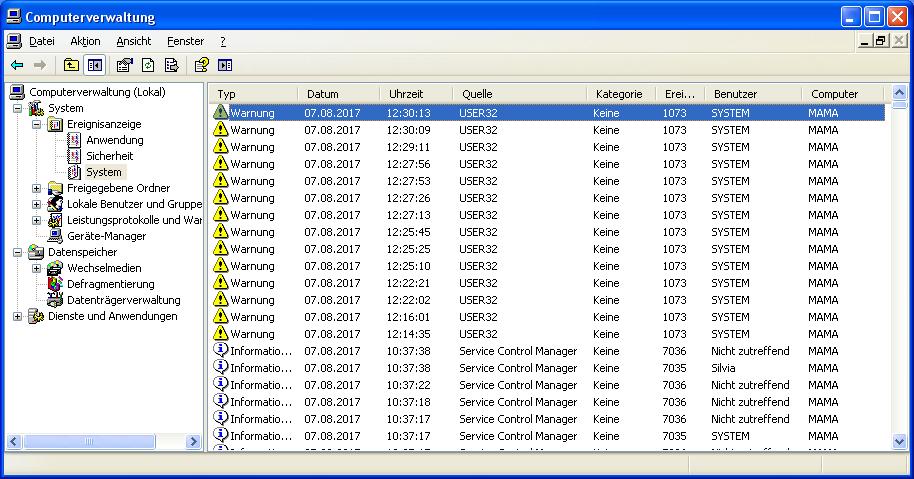914x479 pixels.
Task: Sort by the Typ column header
Action: click(253, 94)
